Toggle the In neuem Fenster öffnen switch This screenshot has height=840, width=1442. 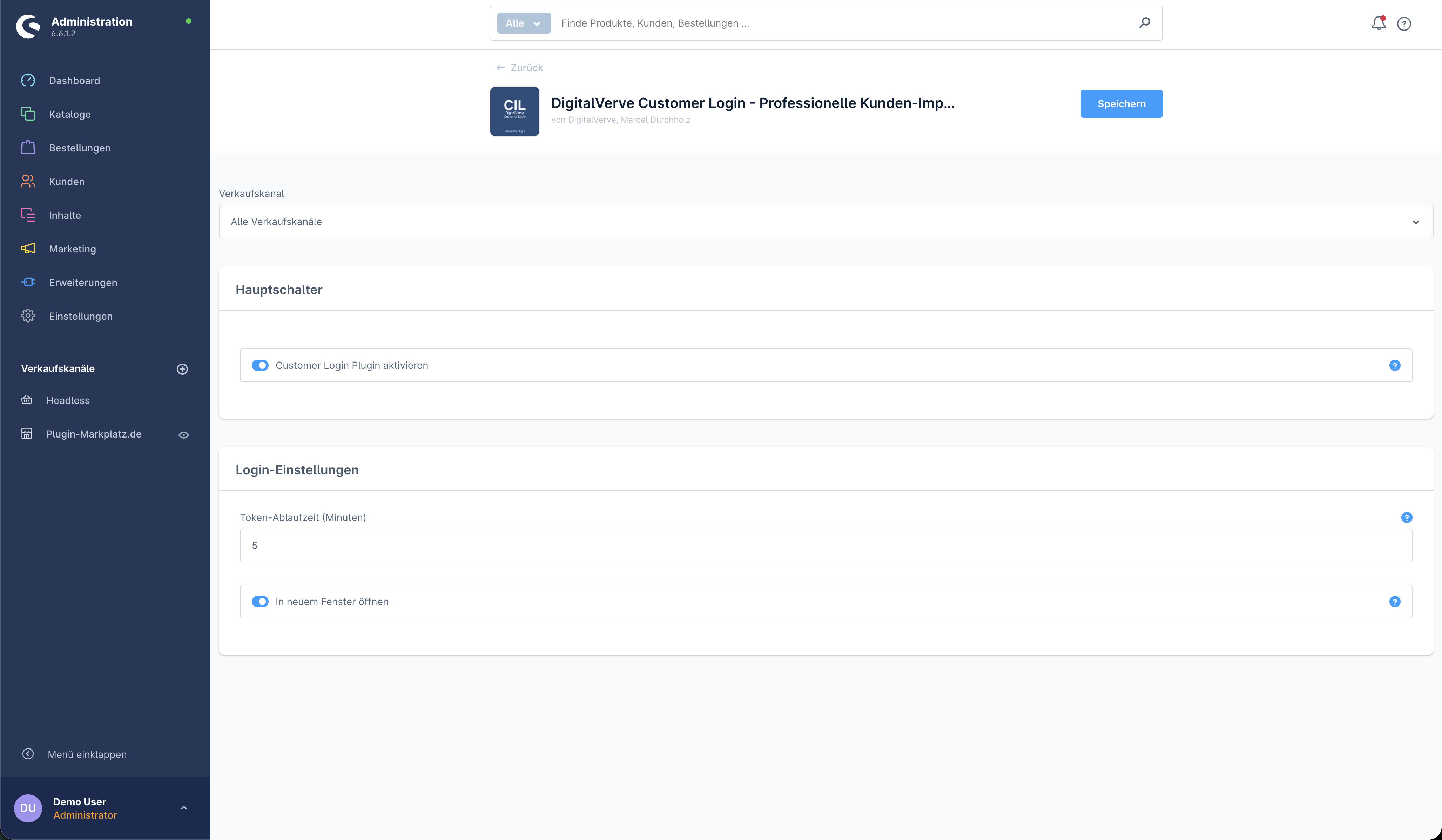coord(260,601)
